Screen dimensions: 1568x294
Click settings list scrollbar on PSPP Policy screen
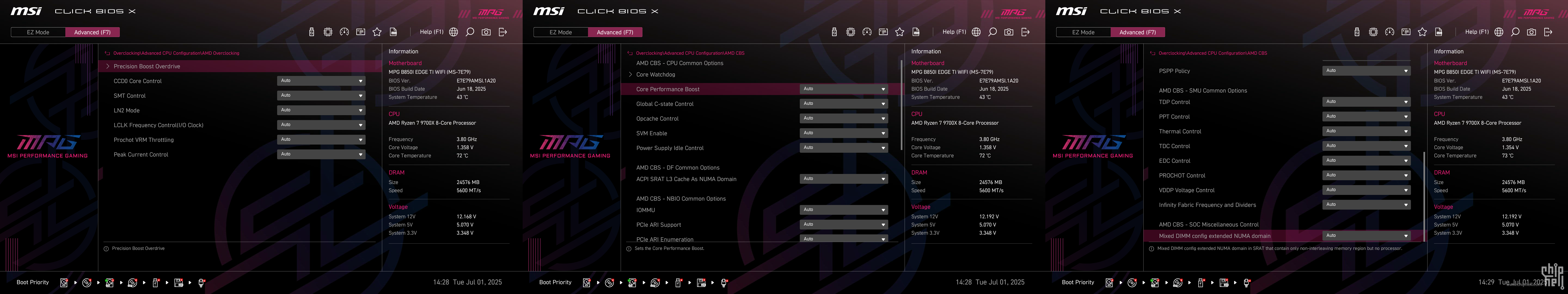click(x=1424, y=197)
